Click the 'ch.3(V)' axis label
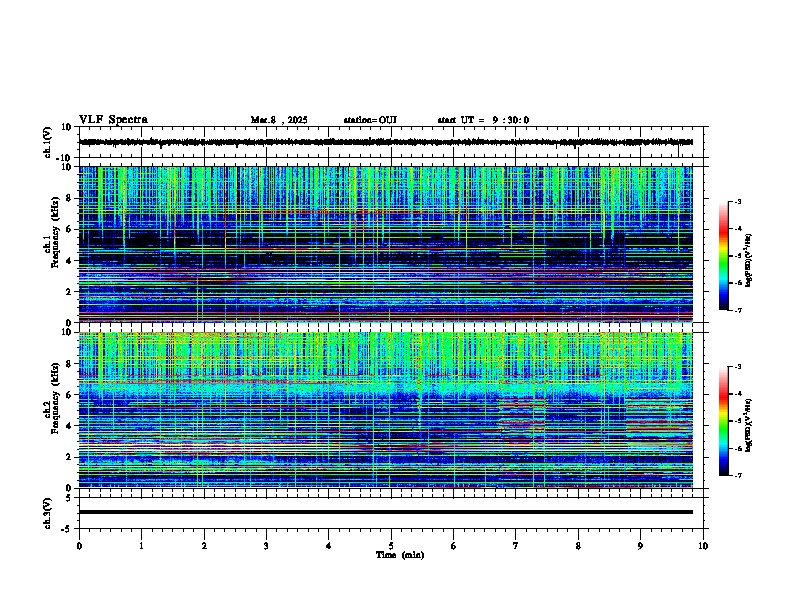 47,513
